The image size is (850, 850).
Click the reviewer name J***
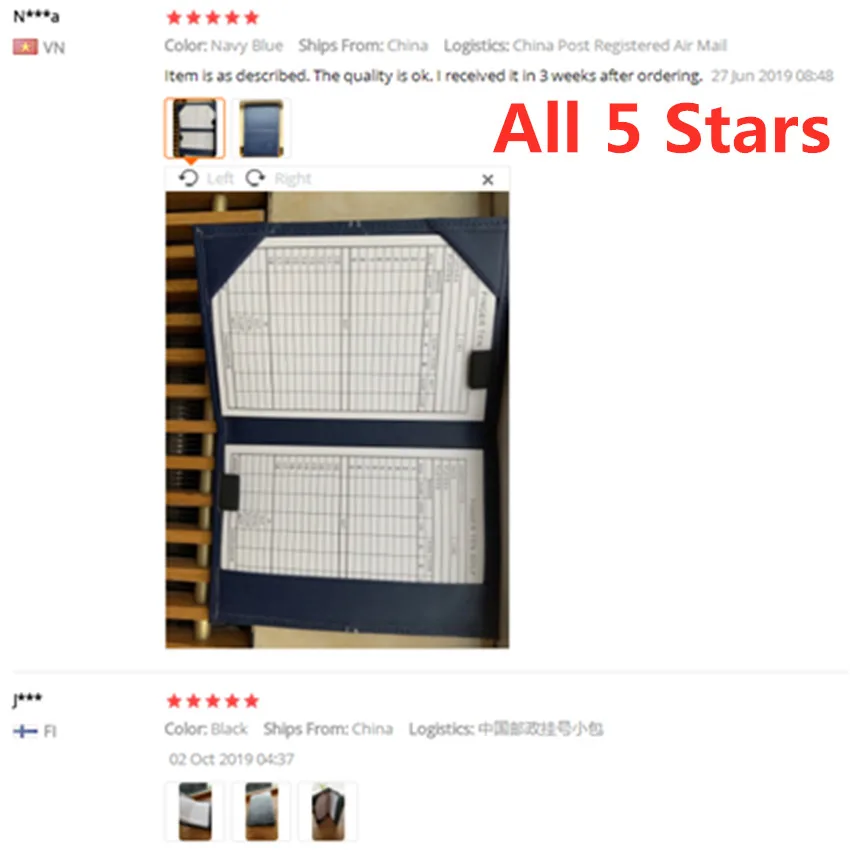[x=27, y=699]
